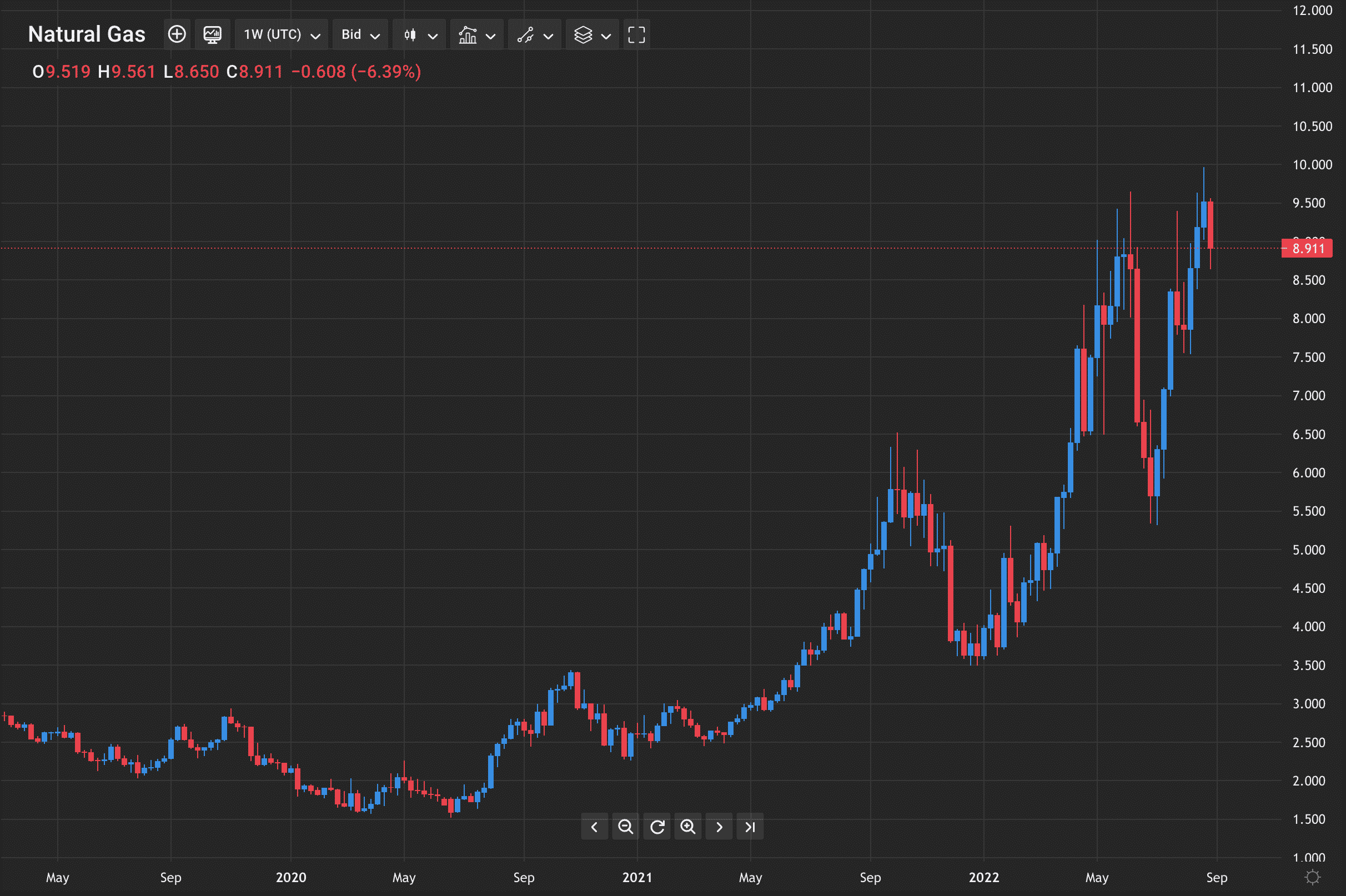1346x896 pixels.
Task: Zoom in the chart
Action: coord(687,826)
